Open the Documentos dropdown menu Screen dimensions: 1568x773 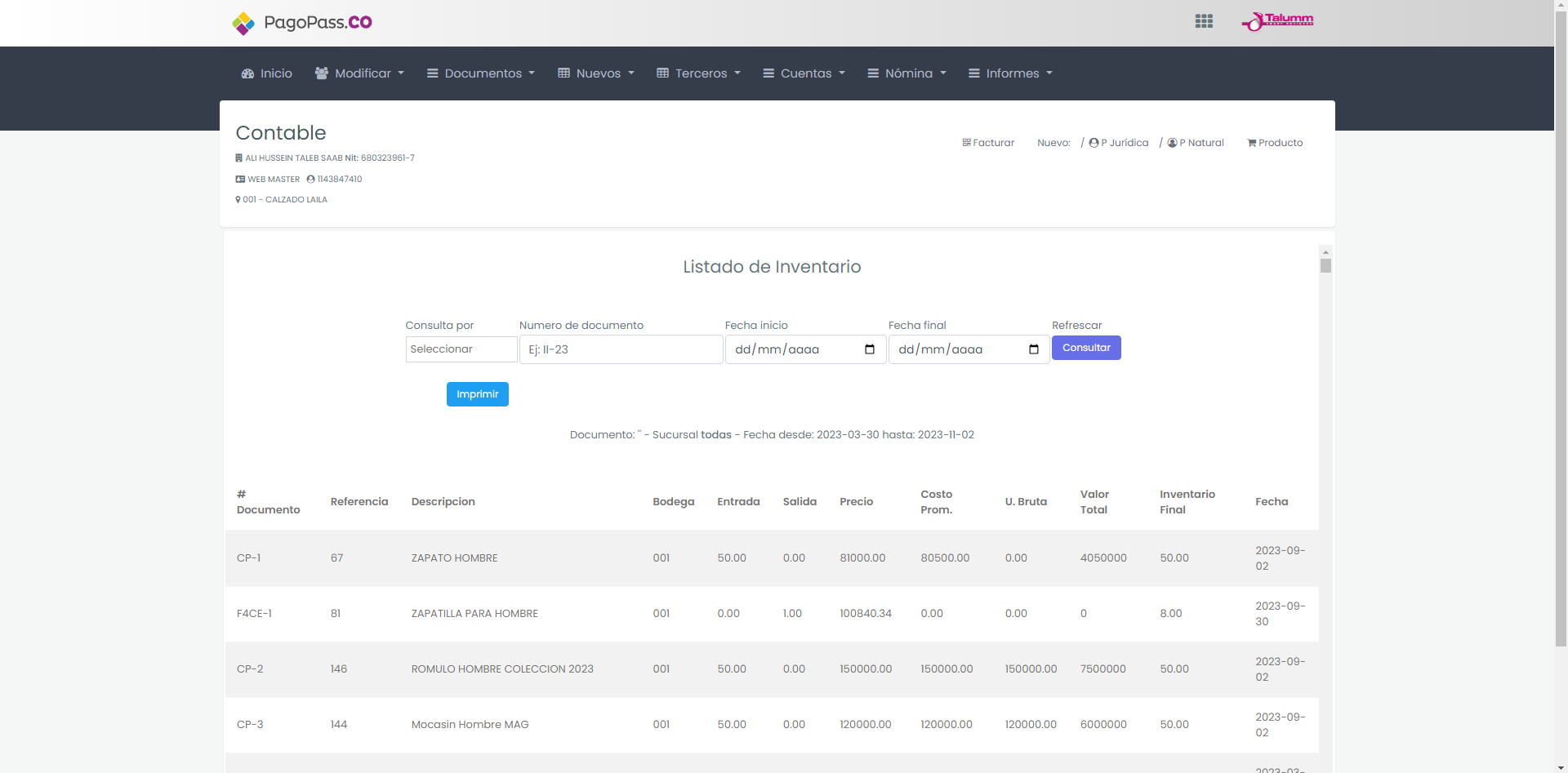pyautogui.click(x=481, y=73)
